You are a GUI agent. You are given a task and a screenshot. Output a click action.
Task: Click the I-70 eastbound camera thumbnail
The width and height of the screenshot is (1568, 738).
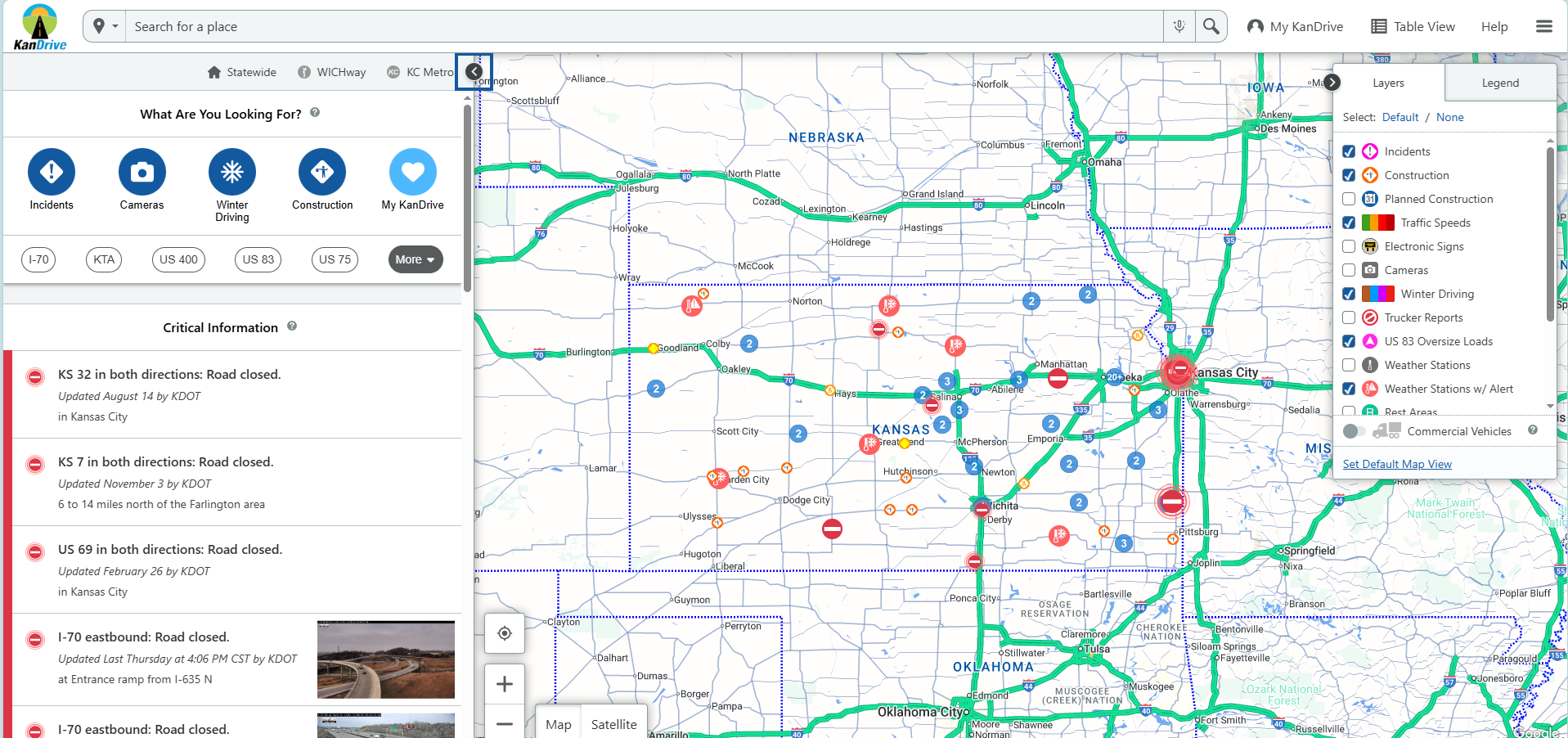coord(385,659)
